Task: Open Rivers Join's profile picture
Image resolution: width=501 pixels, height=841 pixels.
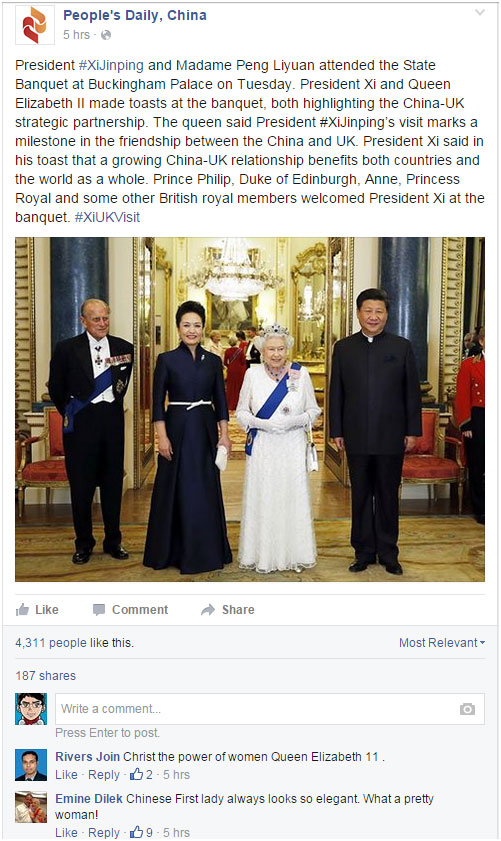Action: click(31, 765)
